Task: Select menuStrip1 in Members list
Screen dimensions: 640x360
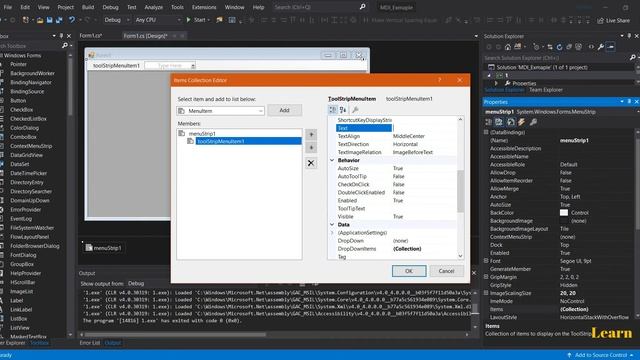Action: pos(202,133)
